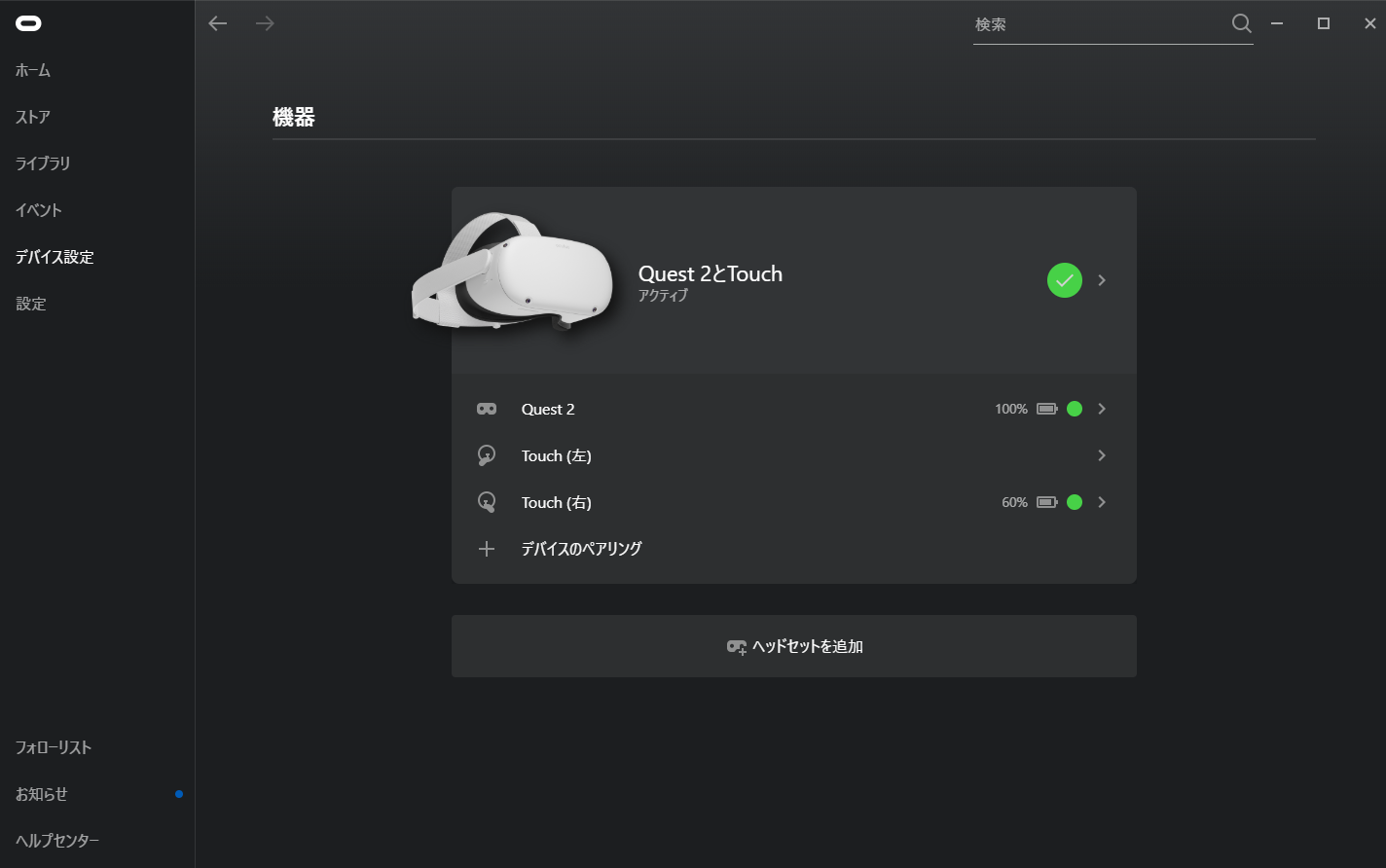The width and height of the screenshot is (1386, 868).
Task: Open 設定 in the sidebar
Action: [31, 304]
